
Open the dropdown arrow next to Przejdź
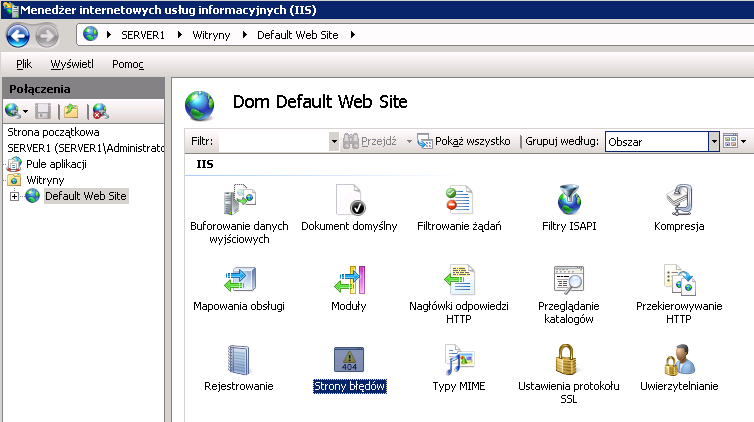pos(409,141)
